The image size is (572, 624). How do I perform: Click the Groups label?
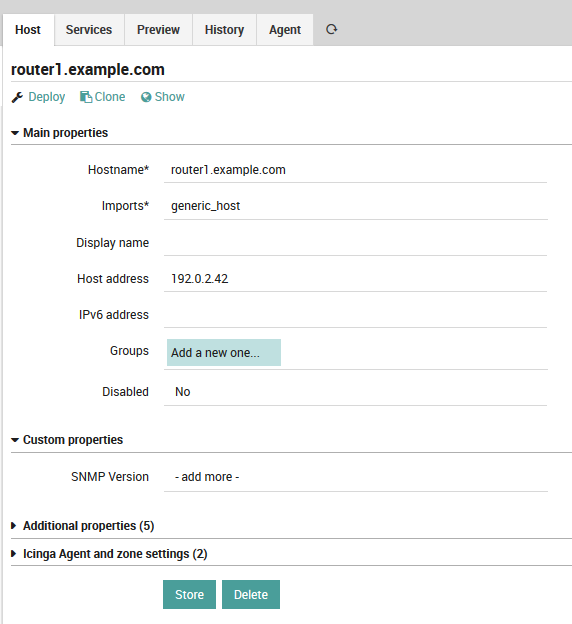pos(129,351)
